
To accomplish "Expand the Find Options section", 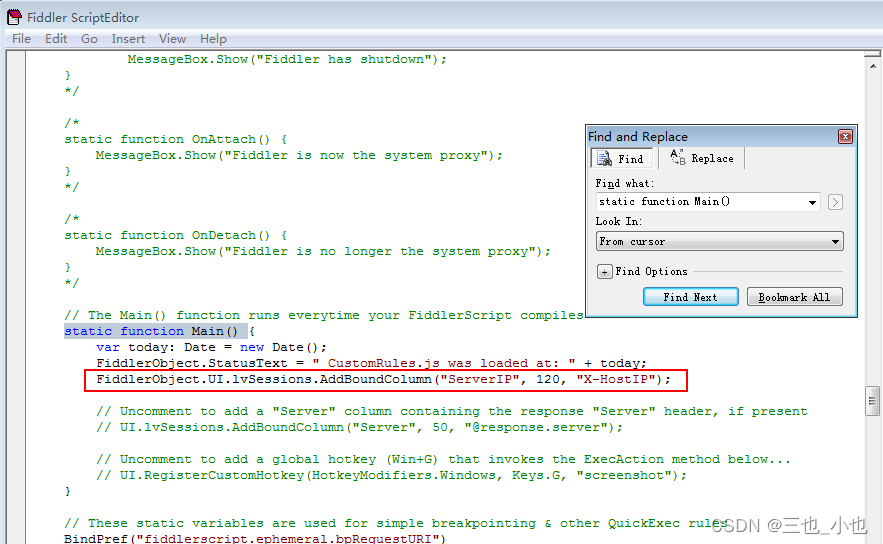I will [604, 272].
